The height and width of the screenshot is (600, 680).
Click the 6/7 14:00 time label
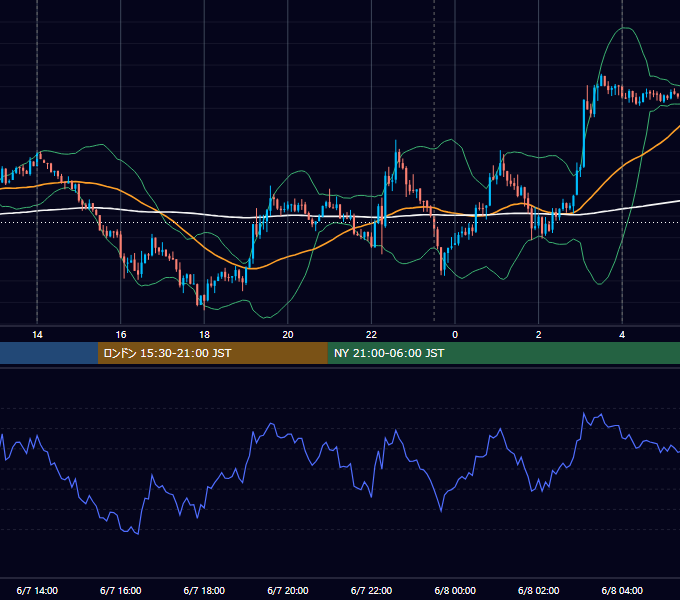click(x=37, y=590)
